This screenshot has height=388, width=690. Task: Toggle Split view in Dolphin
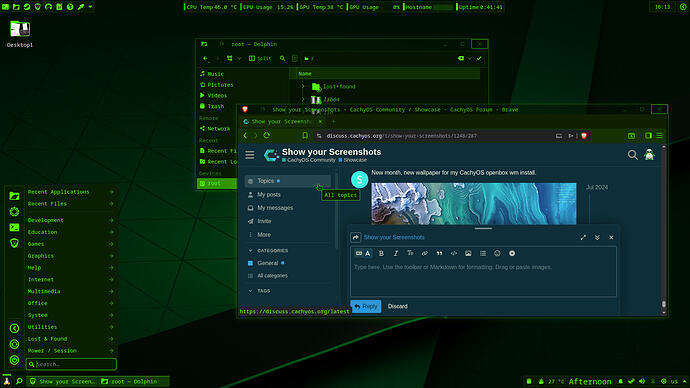(260, 59)
